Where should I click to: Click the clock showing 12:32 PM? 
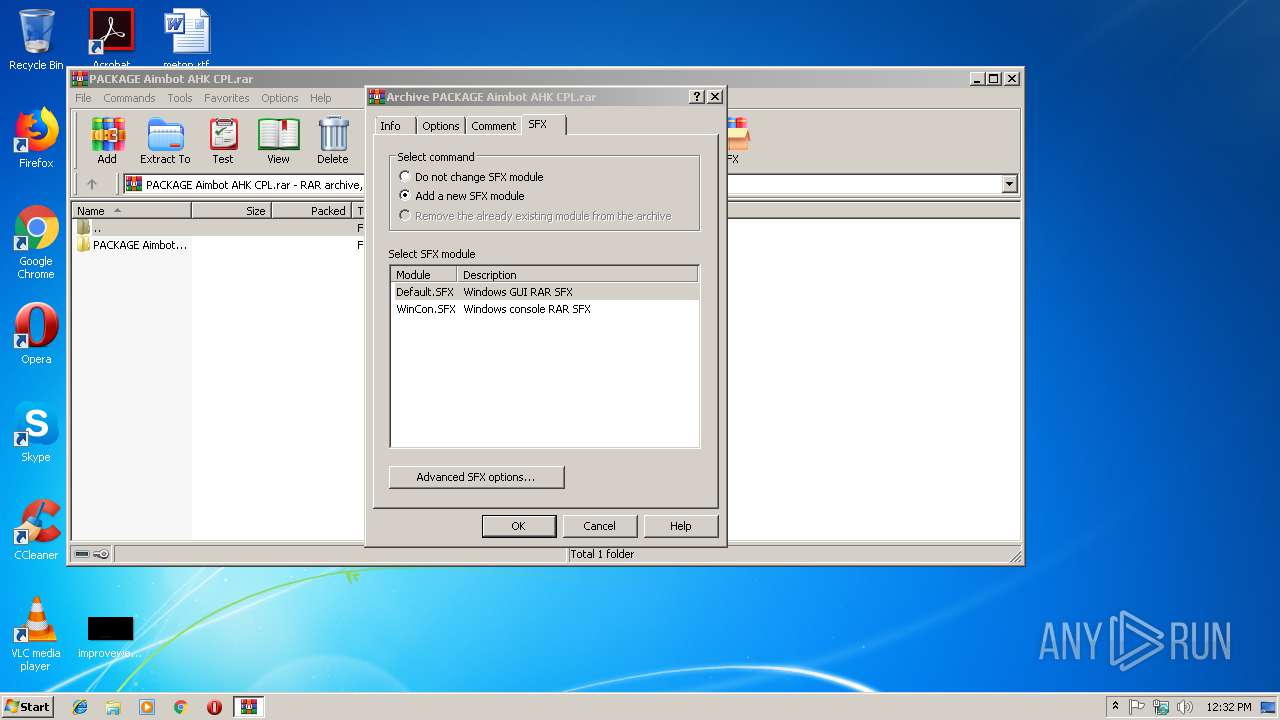pyautogui.click(x=1229, y=707)
